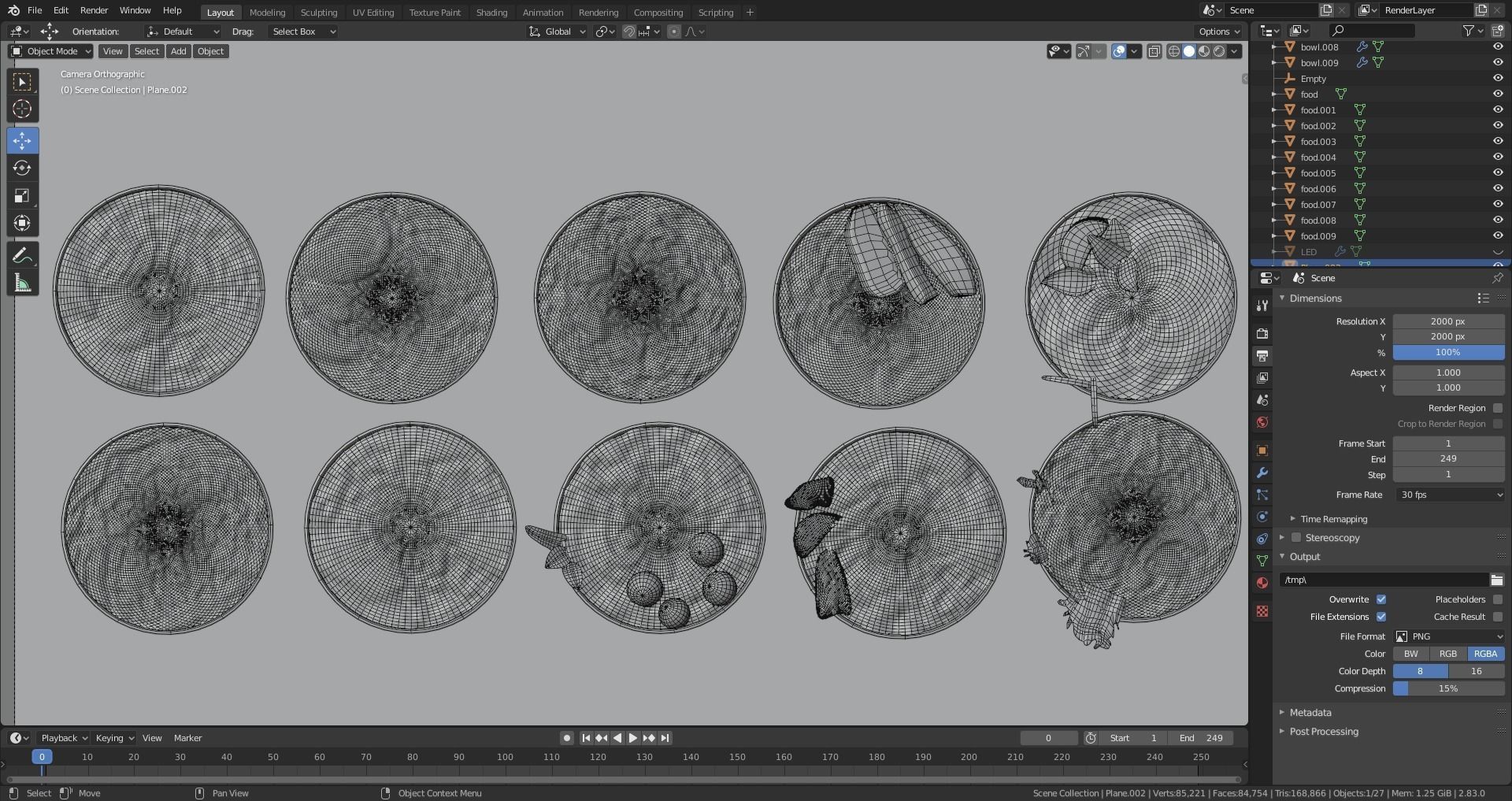
Task: Select the Annotate tool
Action: tap(22, 255)
